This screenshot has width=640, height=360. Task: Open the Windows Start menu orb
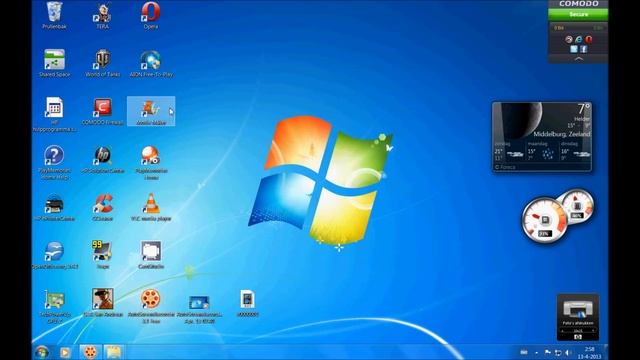42,352
